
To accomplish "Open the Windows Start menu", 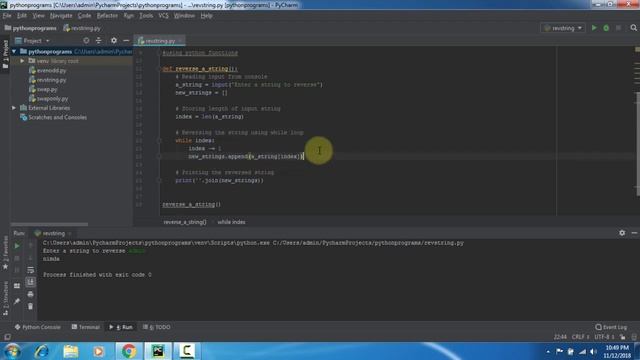I will tap(12, 351).
